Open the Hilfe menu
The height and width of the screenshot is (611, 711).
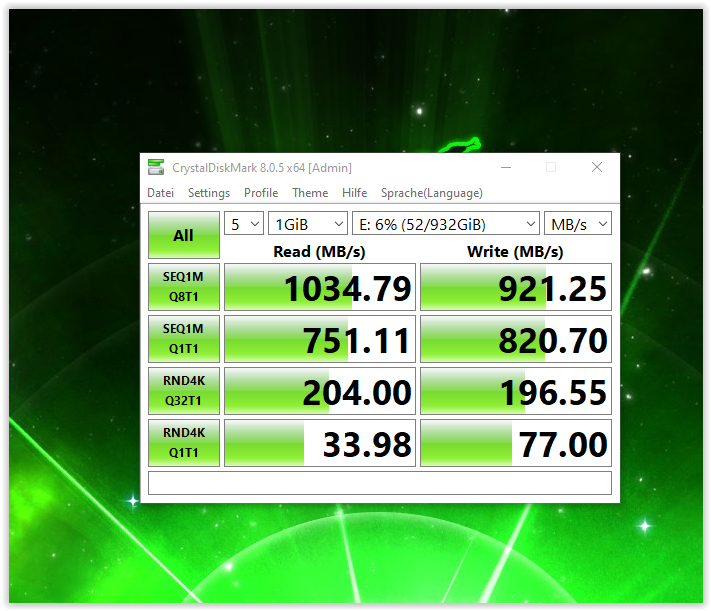[x=355, y=193]
